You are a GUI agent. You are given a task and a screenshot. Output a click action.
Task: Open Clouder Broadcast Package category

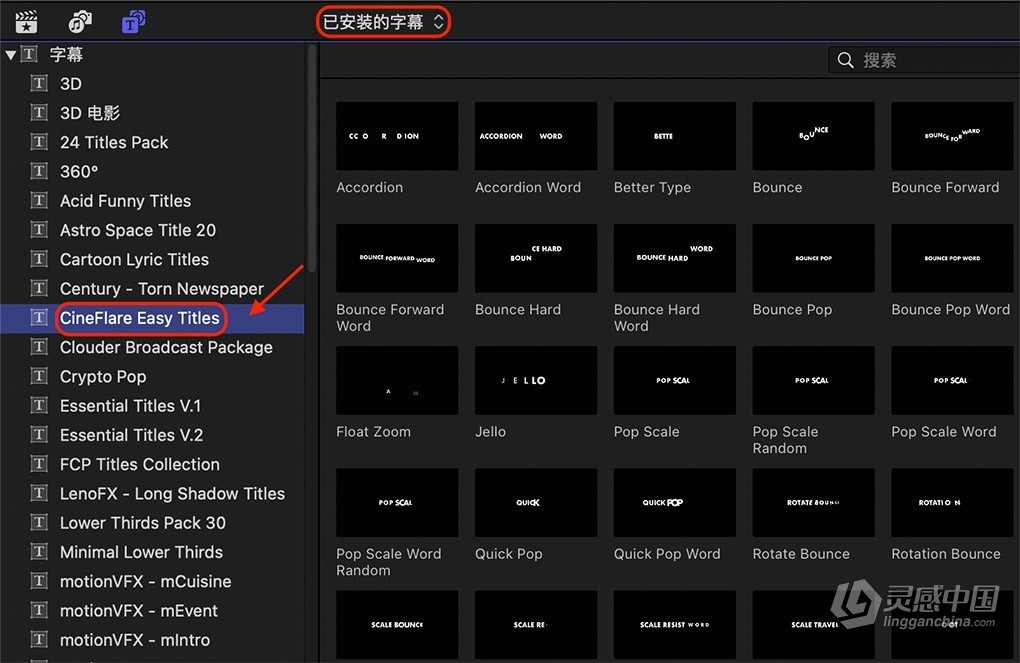(x=152, y=347)
